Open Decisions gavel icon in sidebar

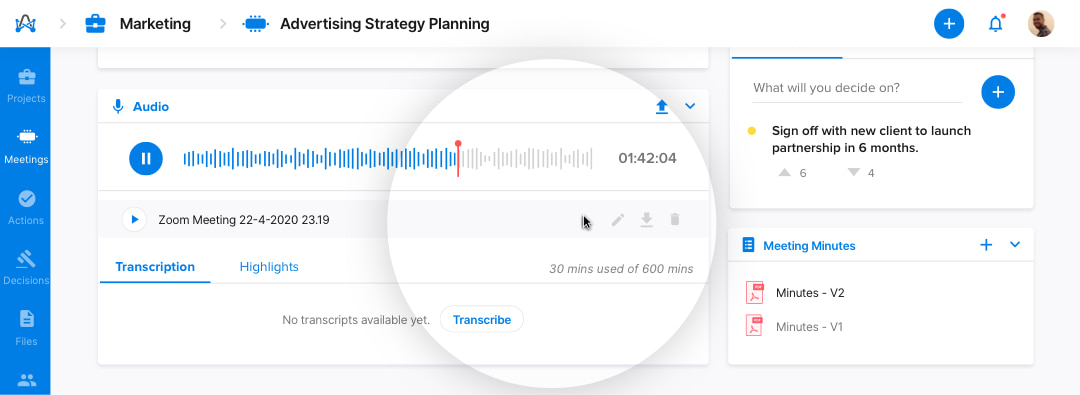pyautogui.click(x=26, y=259)
